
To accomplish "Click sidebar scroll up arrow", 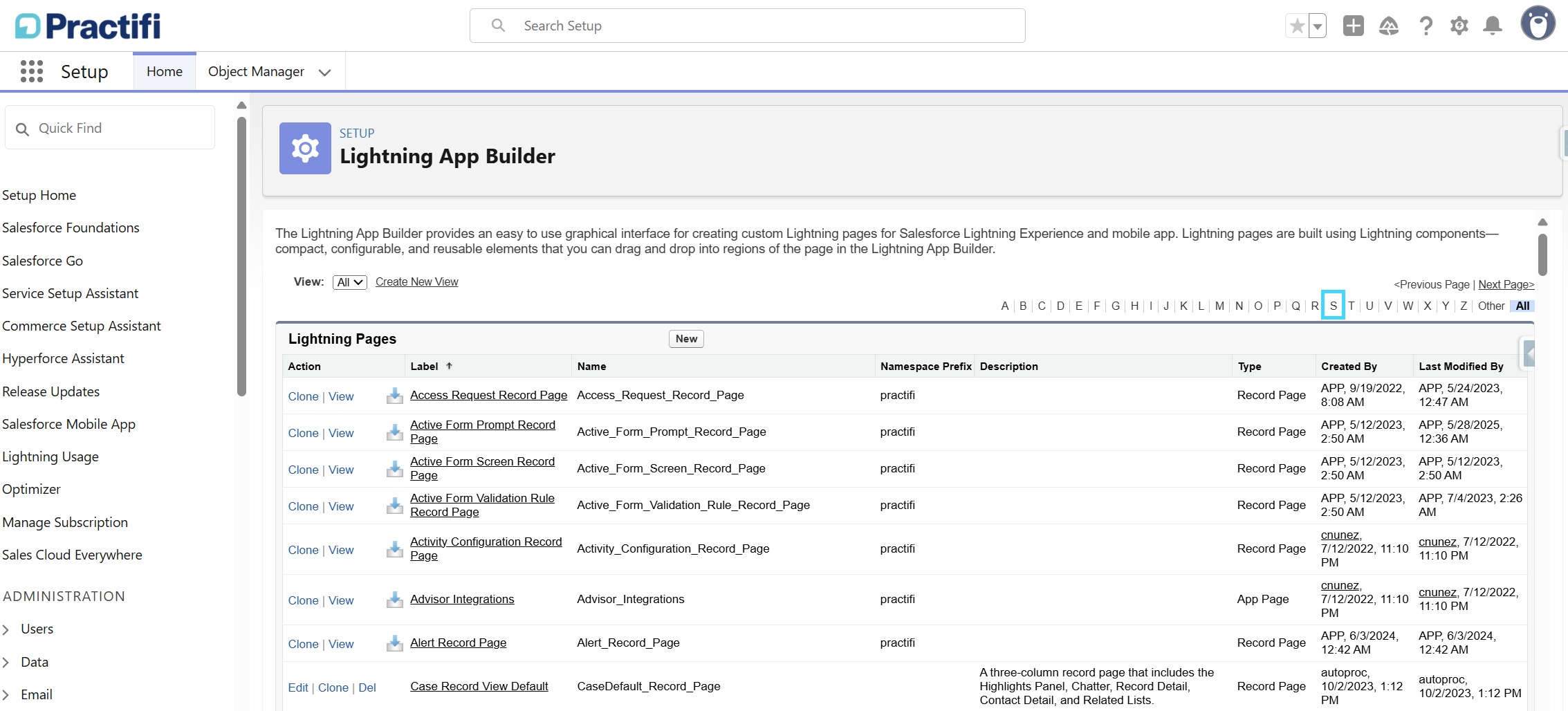I will point(241,106).
